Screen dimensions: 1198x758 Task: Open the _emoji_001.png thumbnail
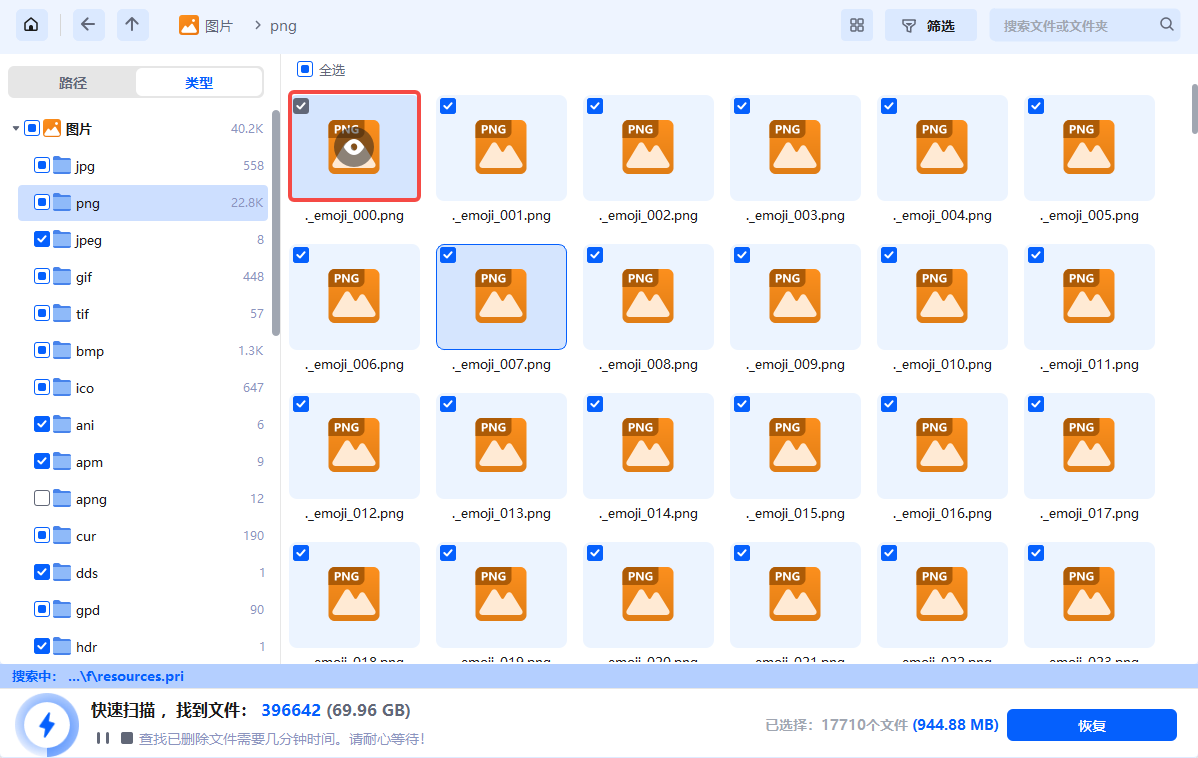[501, 147]
